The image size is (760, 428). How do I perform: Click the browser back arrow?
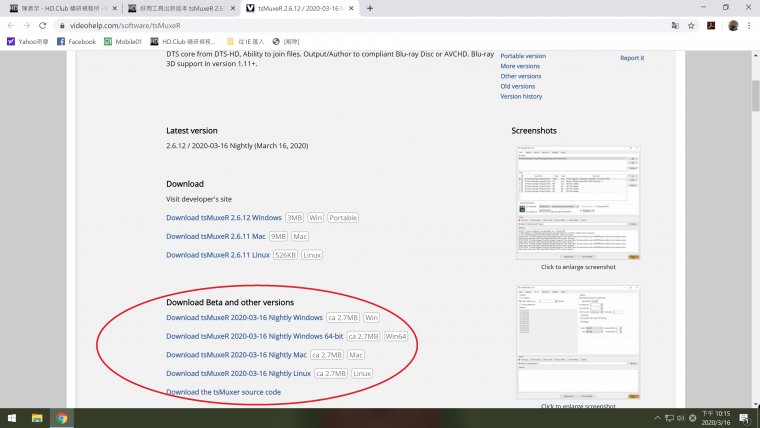10,25
